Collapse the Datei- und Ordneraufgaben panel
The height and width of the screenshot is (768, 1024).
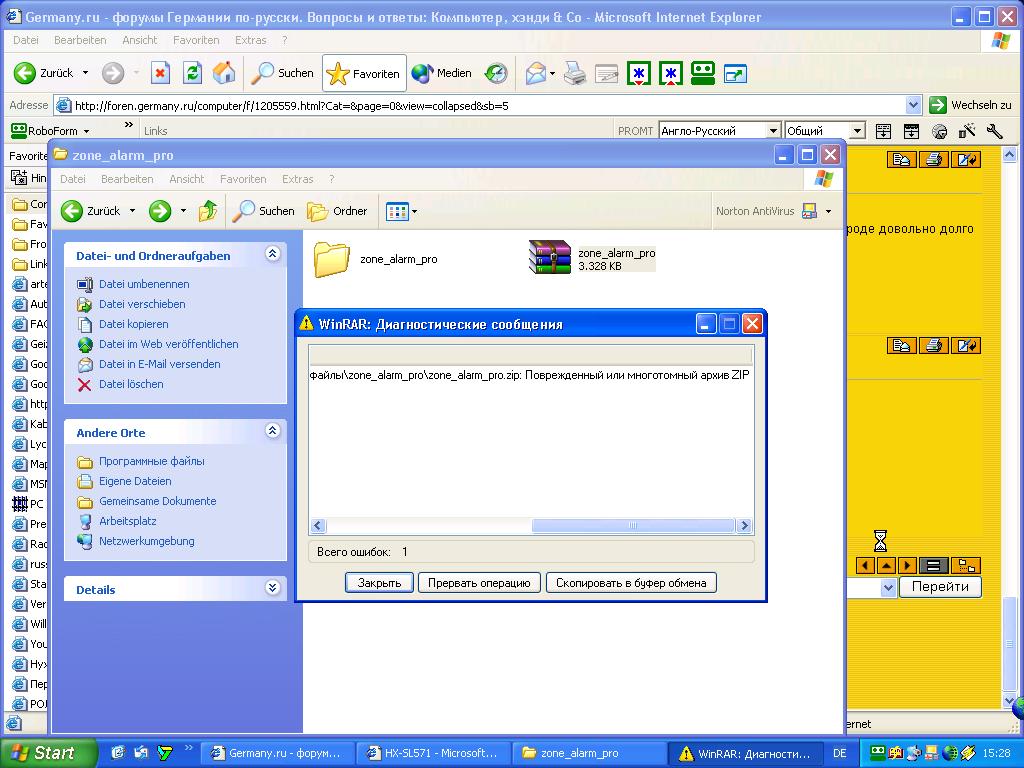click(x=272, y=254)
